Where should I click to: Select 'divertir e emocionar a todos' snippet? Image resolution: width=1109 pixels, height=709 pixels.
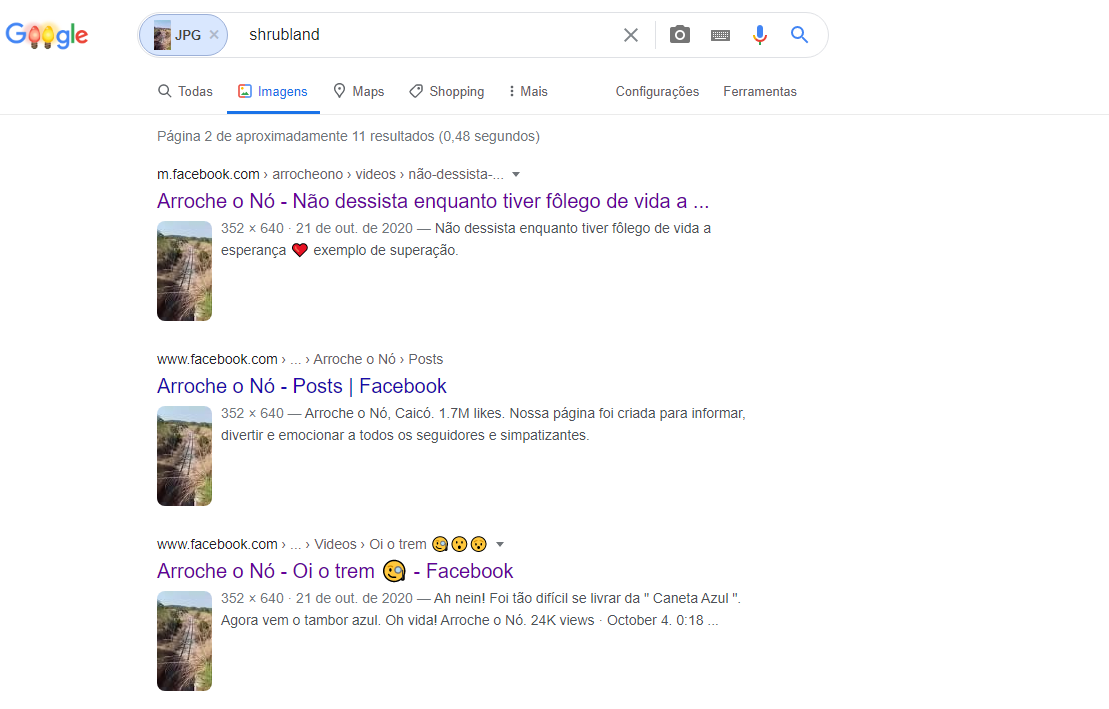pos(405,435)
